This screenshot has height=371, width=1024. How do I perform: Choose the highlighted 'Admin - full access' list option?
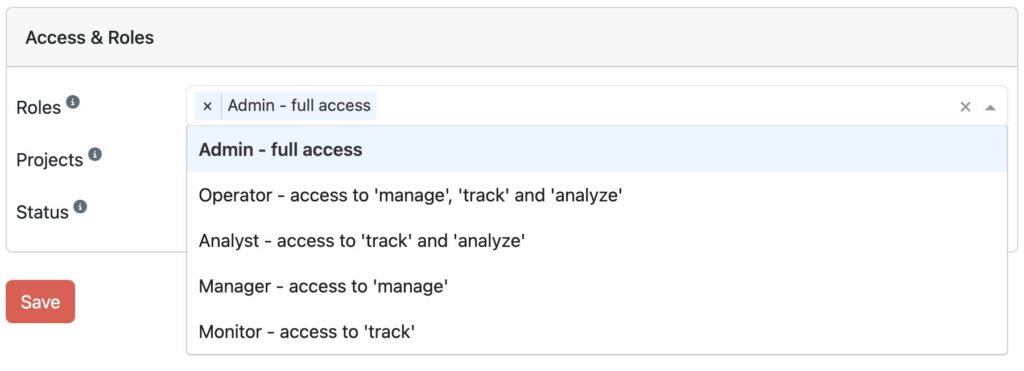pyautogui.click(x=597, y=150)
